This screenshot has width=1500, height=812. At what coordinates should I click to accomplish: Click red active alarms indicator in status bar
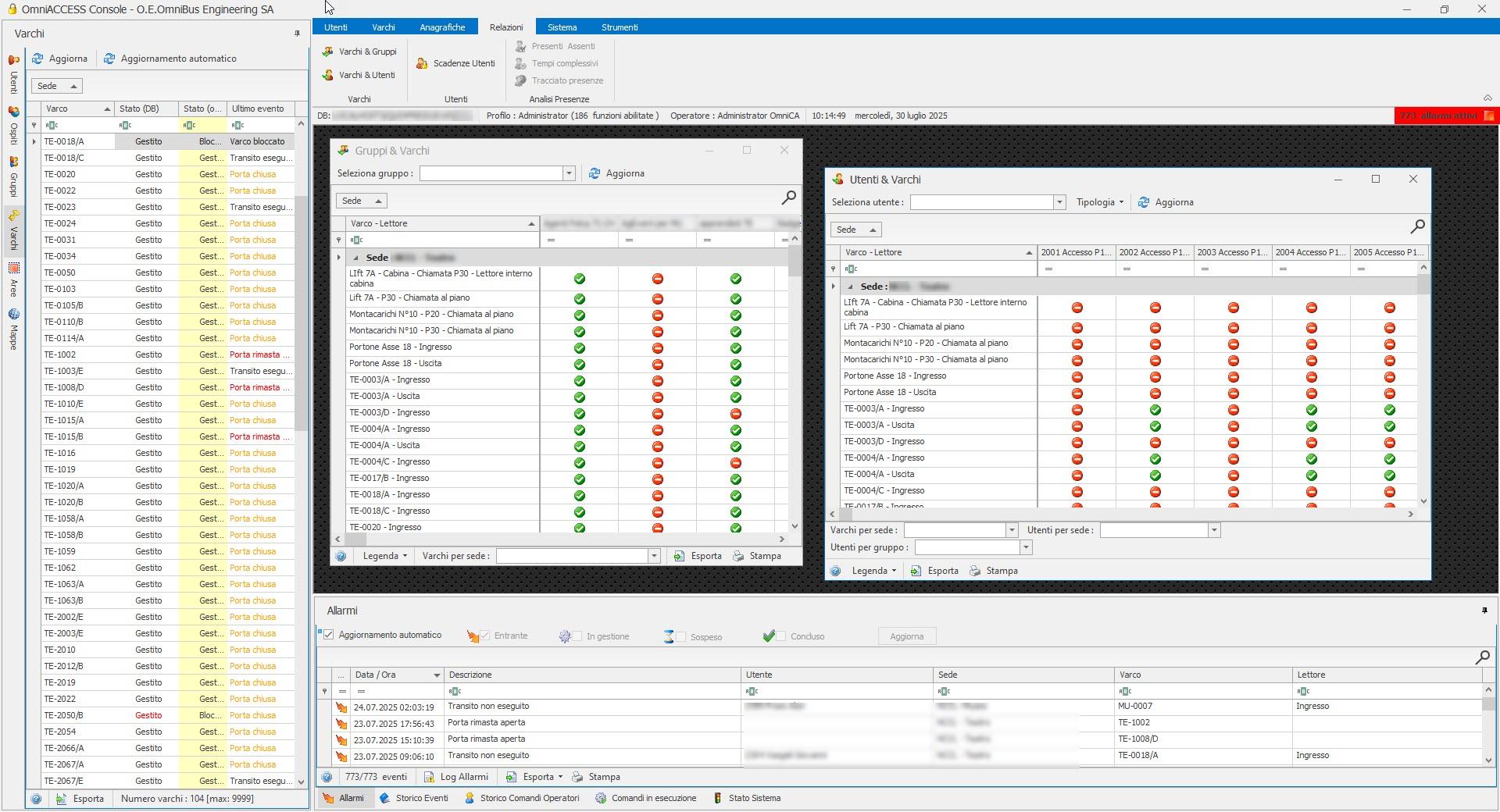point(1445,116)
